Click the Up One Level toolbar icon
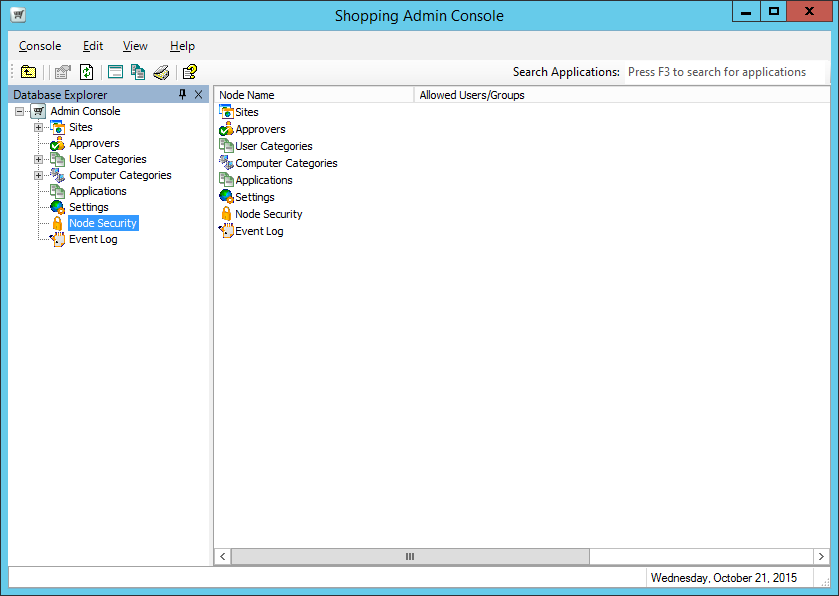The width and height of the screenshot is (839, 596). [x=29, y=72]
